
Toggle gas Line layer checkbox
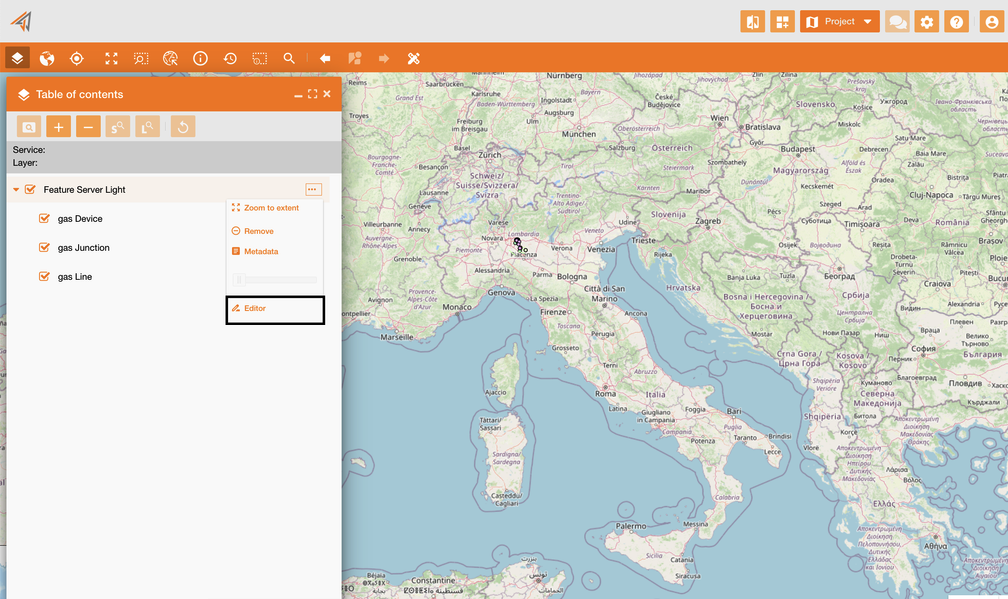[44, 276]
